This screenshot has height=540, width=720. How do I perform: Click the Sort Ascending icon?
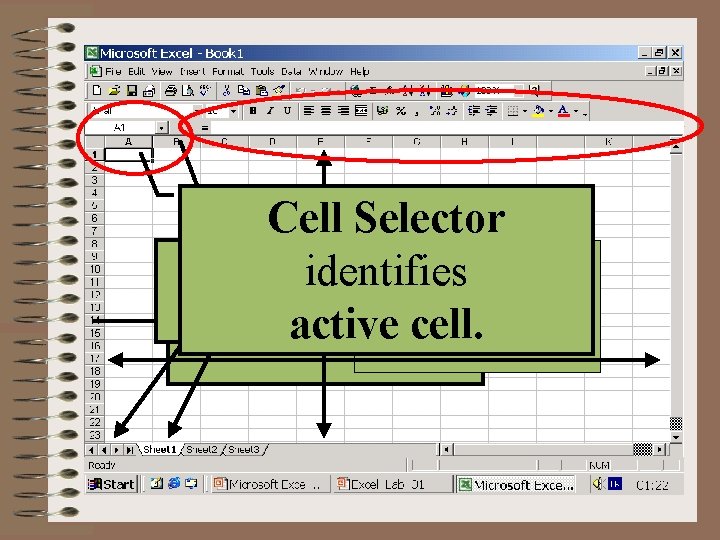408,90
